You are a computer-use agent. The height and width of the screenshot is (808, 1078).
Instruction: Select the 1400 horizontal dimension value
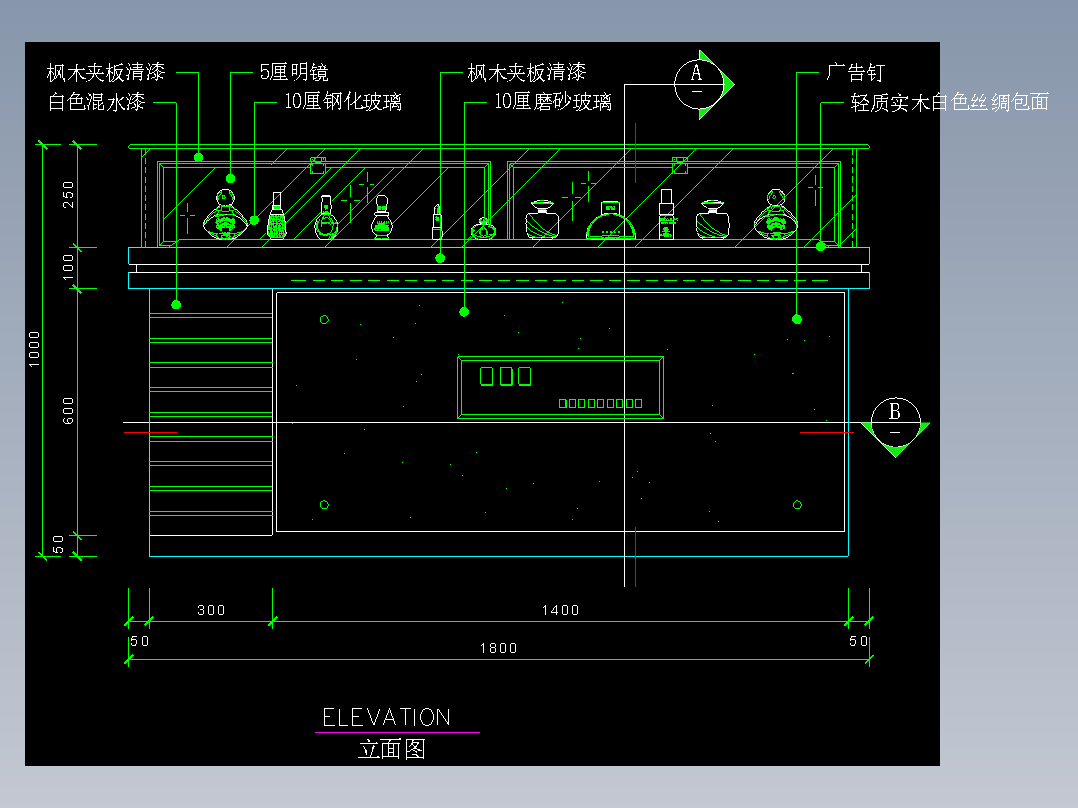pyautogui.click(x=560, y=610)
